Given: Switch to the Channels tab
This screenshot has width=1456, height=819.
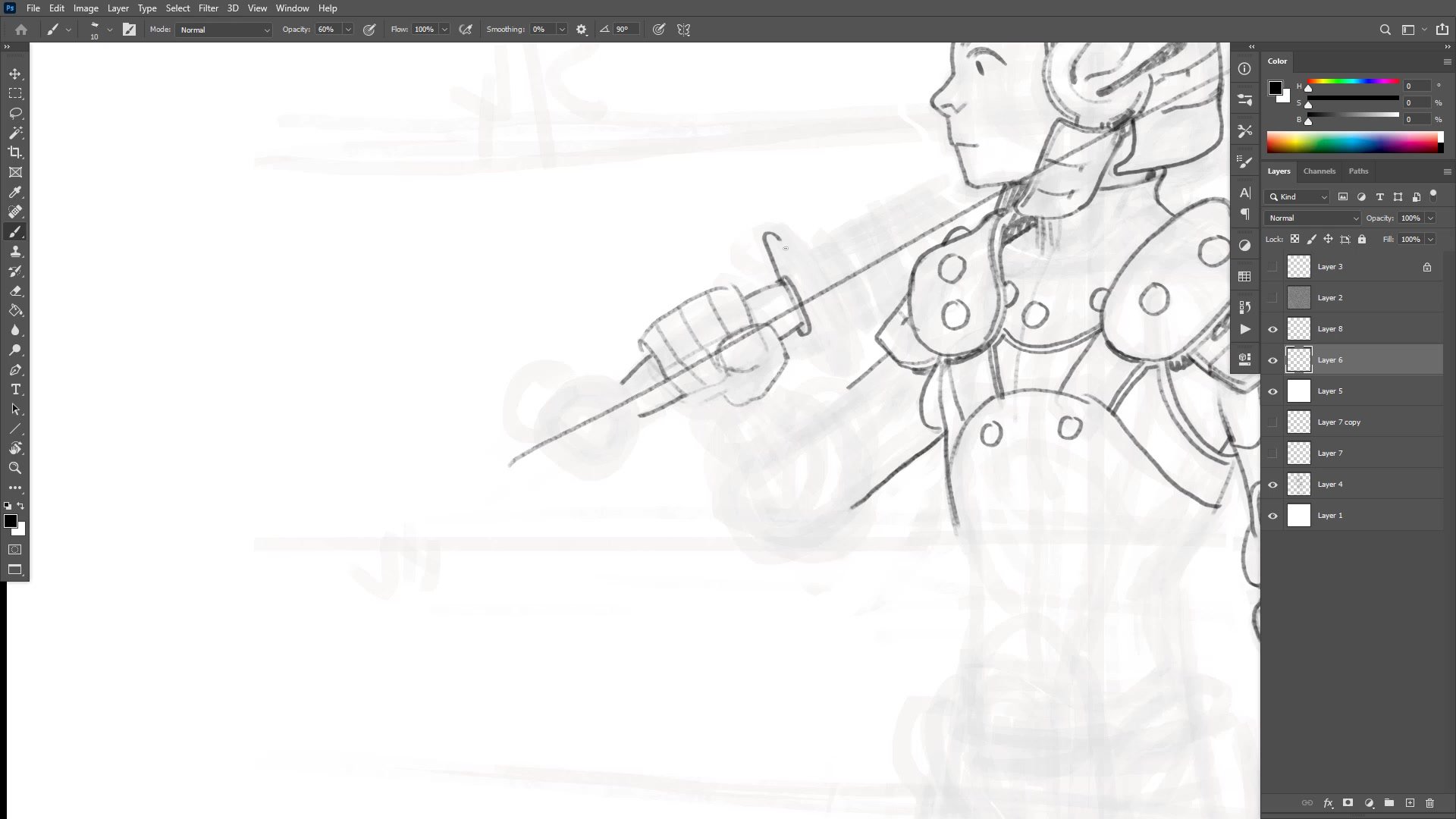Looking at the screenshot, I should [1319, 171].
